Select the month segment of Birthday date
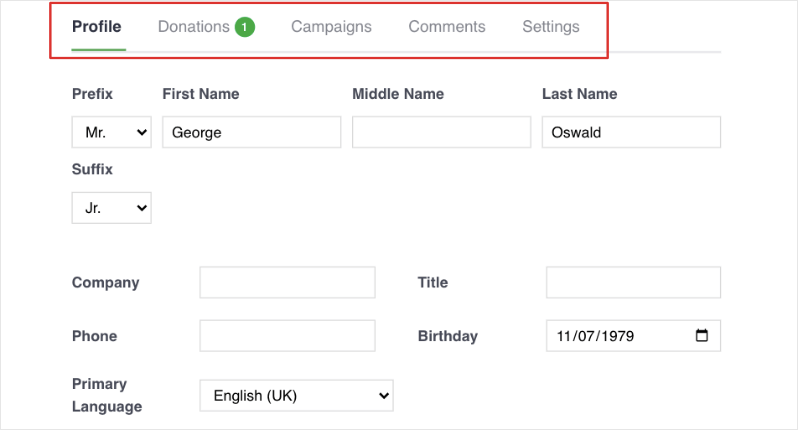798x430 pixels. tap(563, 336)
